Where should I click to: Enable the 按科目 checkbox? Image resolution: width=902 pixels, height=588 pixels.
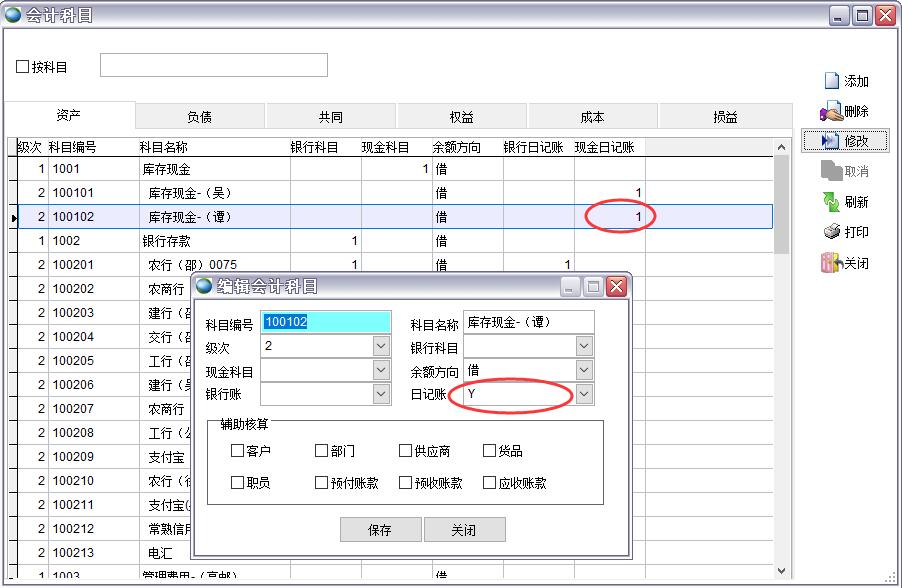pos(23,67)
